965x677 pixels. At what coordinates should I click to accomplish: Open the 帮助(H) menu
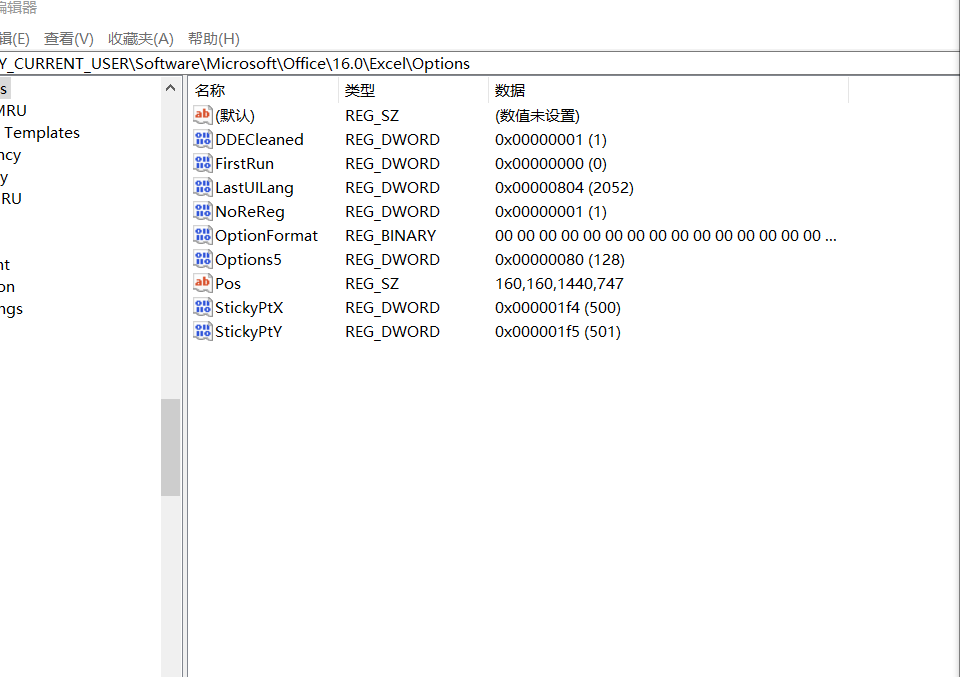click(x=214, y=39)
